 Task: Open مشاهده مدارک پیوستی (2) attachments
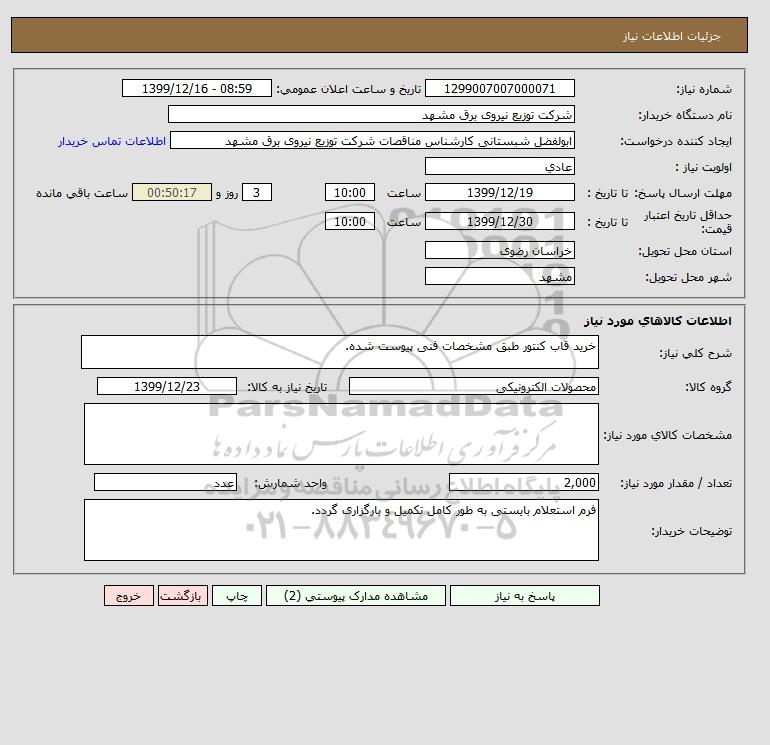[356, 595]
